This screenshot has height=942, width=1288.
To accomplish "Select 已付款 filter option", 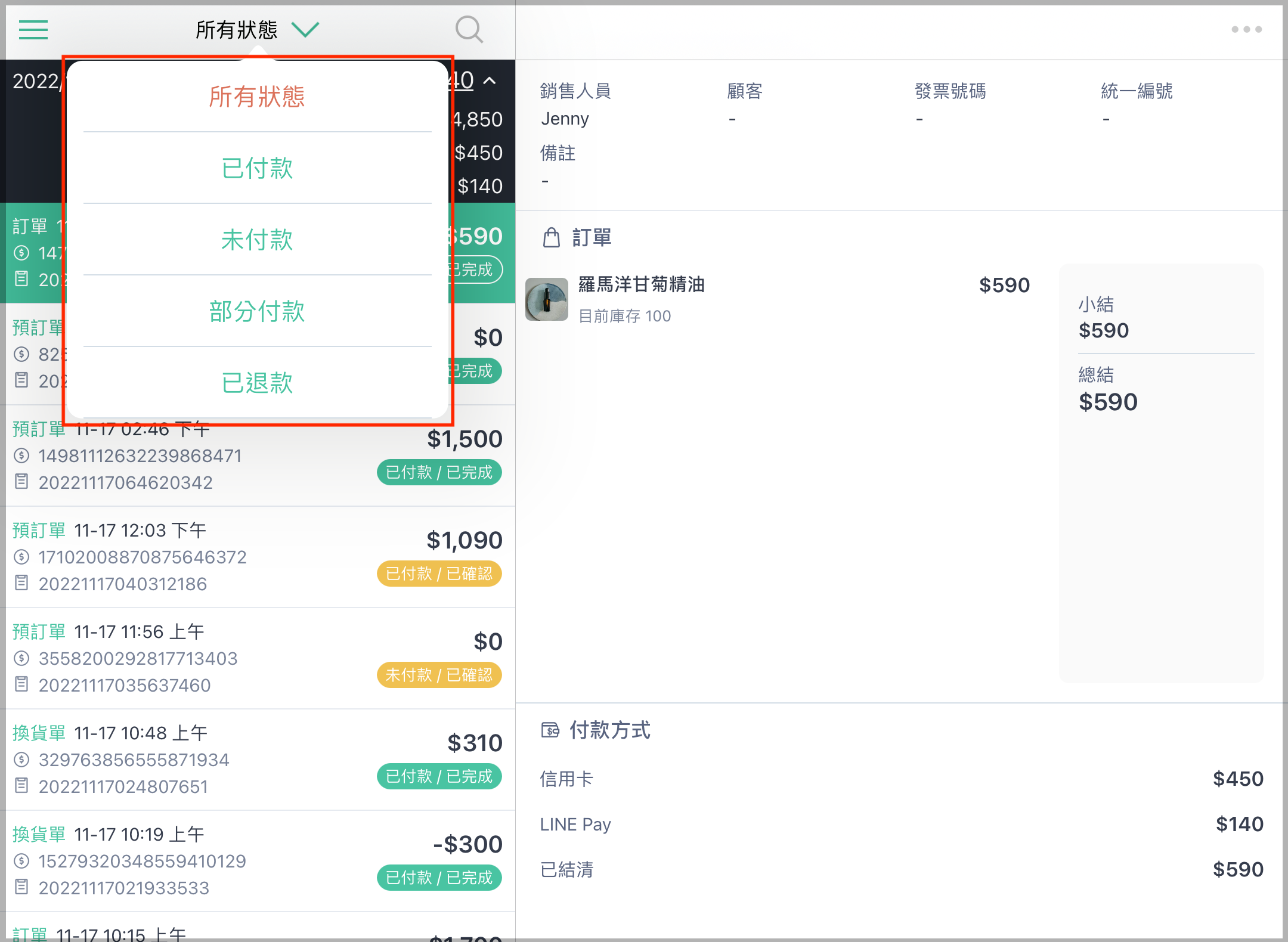I will [257, 168].
